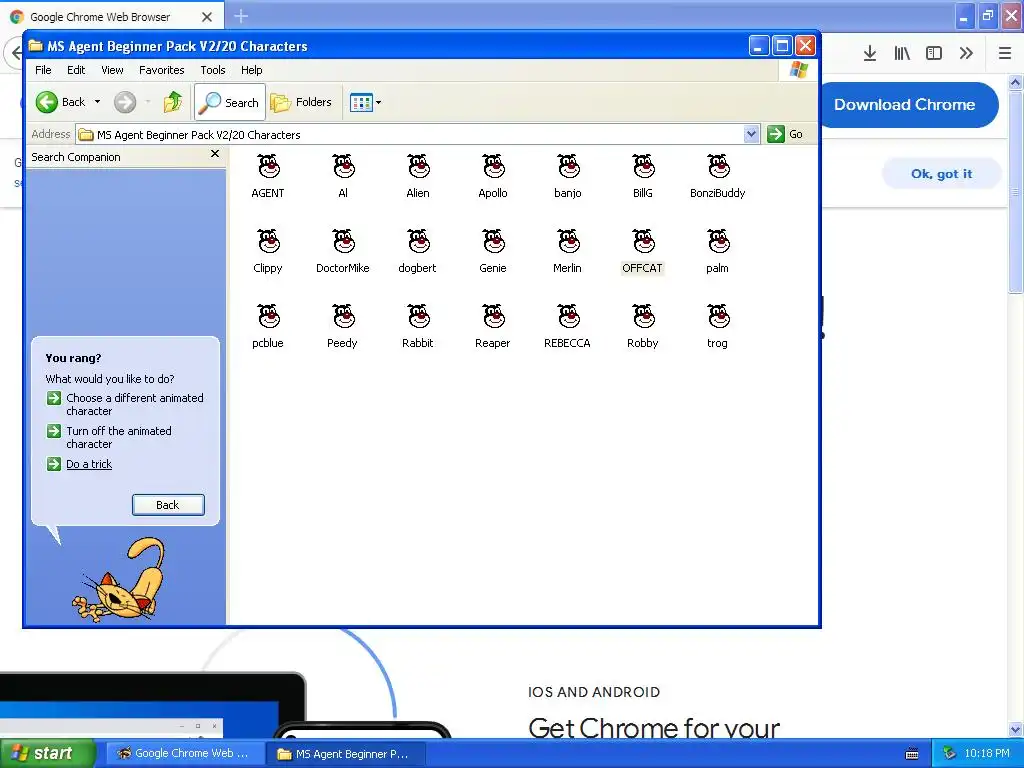Select the Merlin character icon
This screenshot has height=768, width=1024.
[568, 242]
